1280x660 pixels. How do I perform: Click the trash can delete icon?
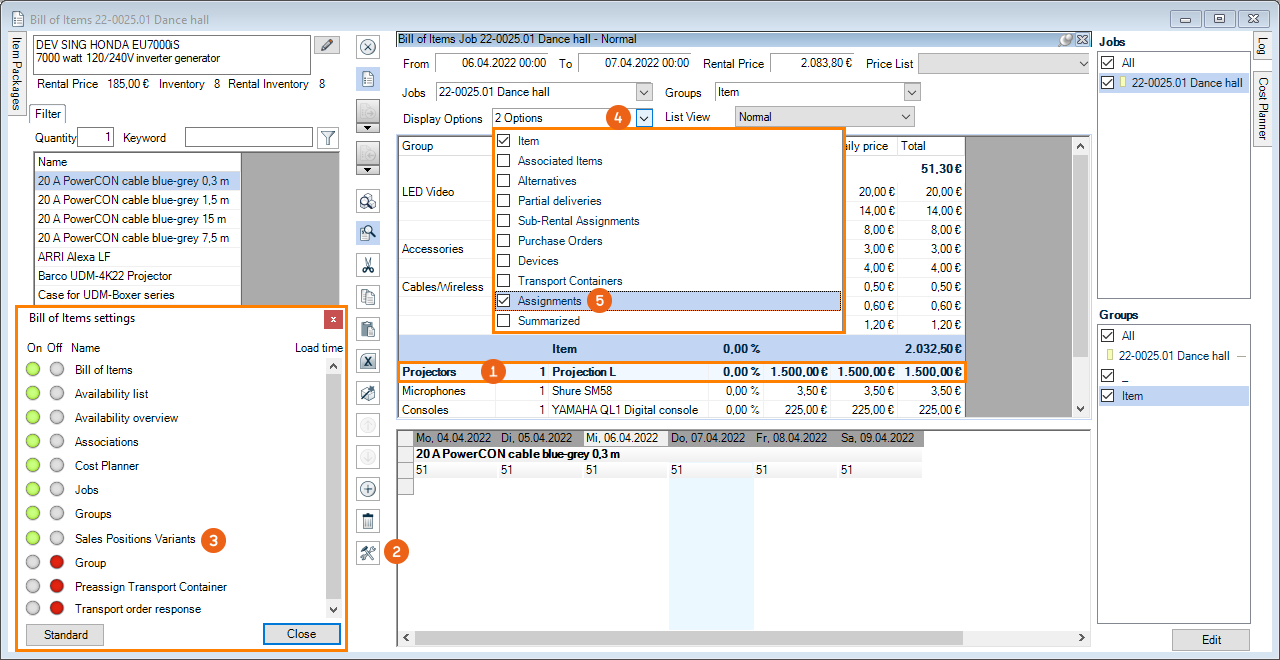pos(368,520)
